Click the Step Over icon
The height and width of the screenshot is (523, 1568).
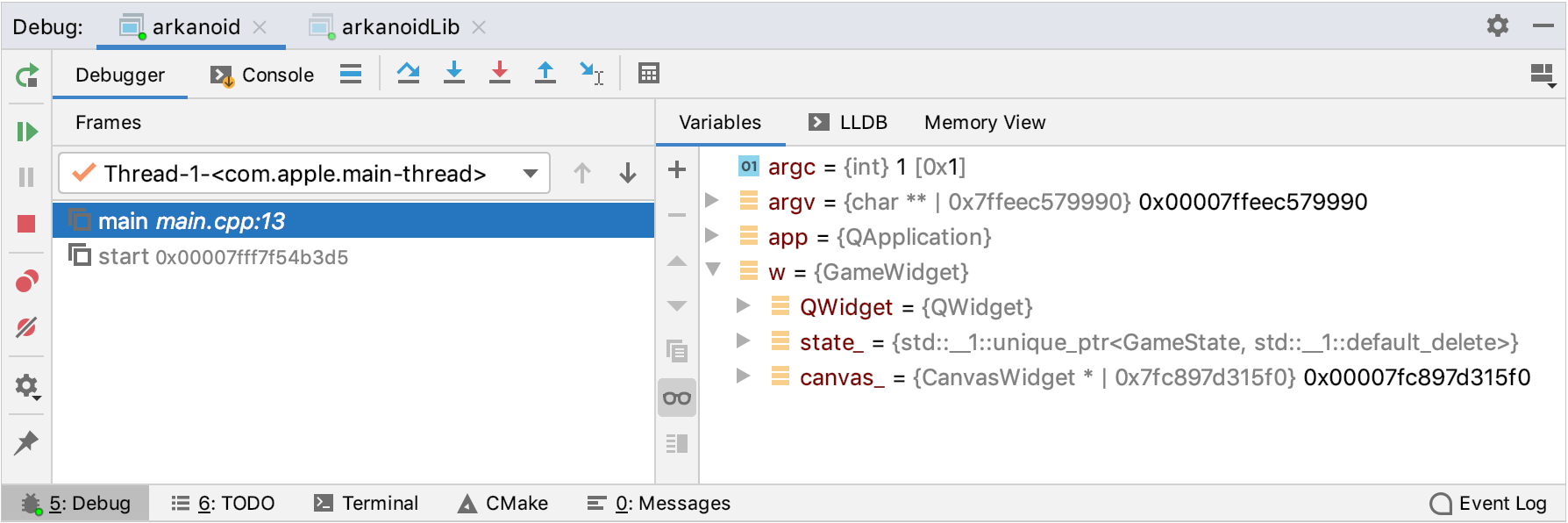click(408, 74)
